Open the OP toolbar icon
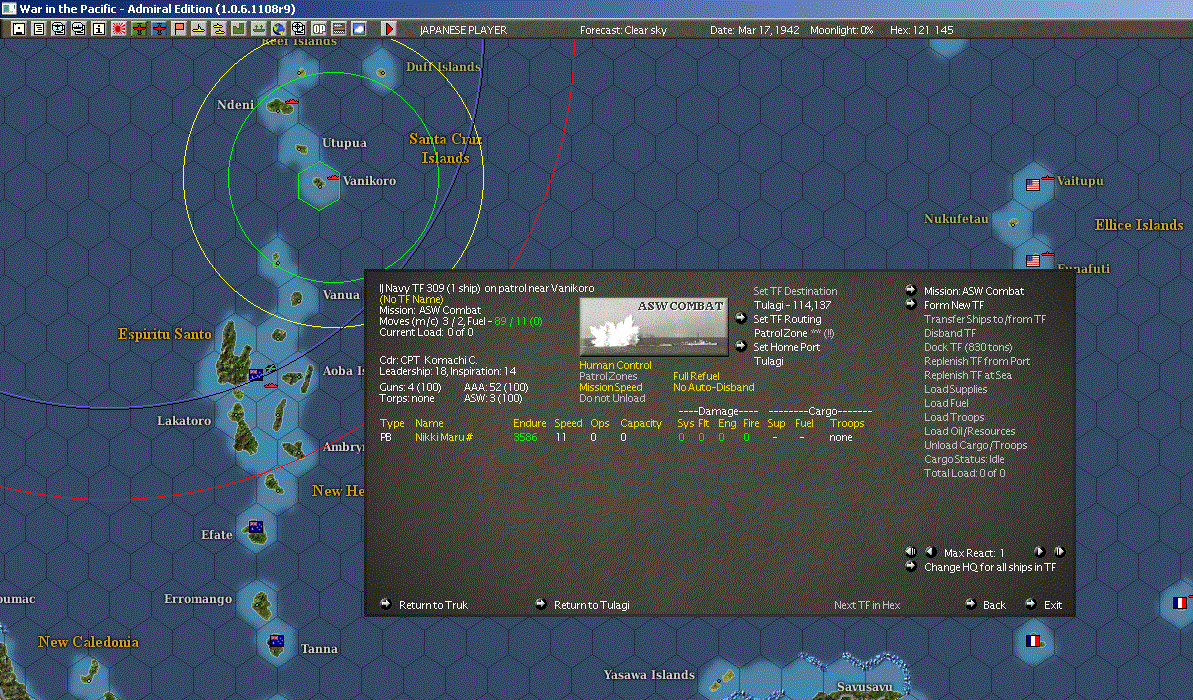Screen dimensions: 1193x700 click(x=319, y=29)
